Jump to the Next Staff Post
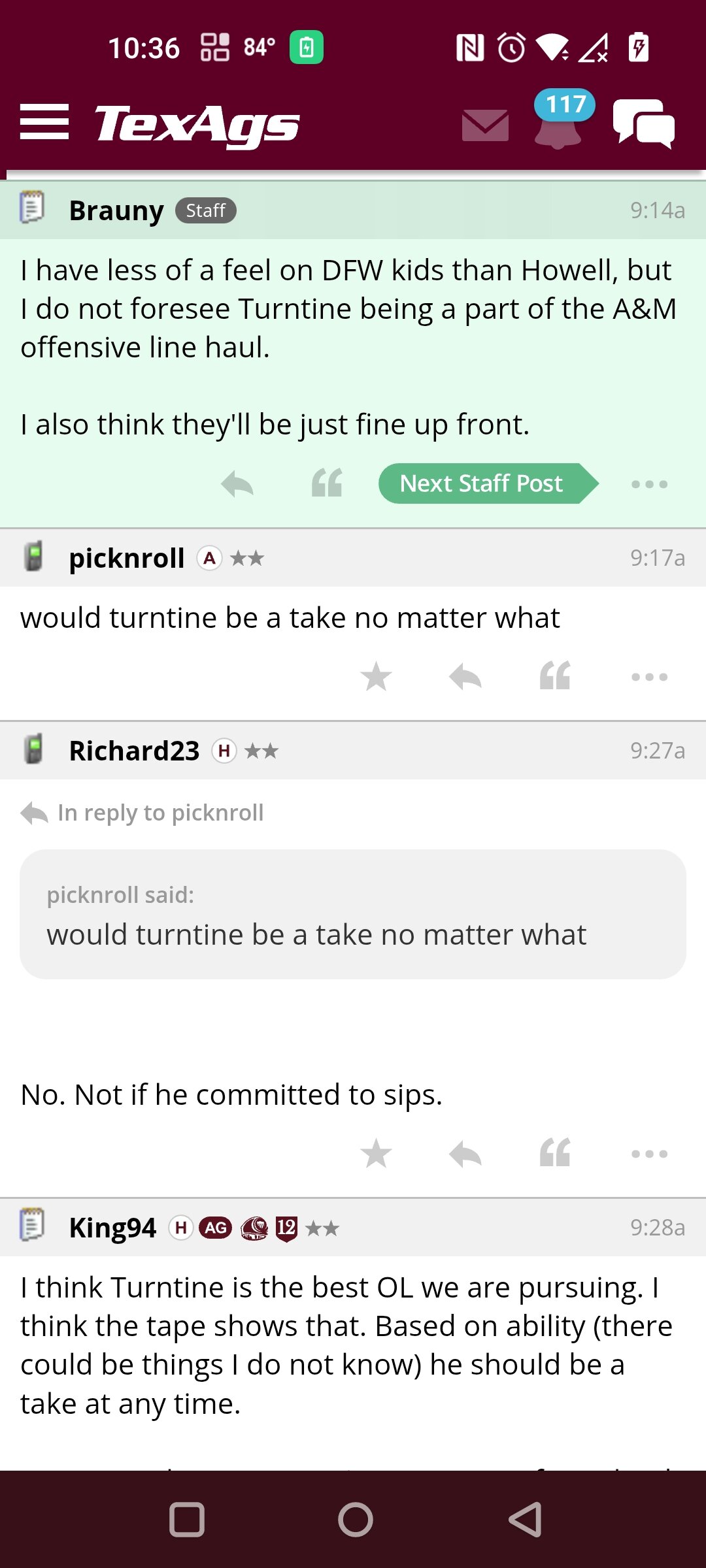 coord(488,483)
